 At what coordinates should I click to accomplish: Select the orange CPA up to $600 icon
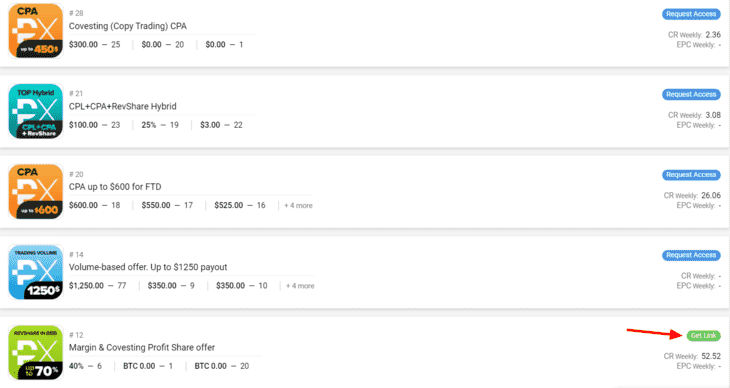tap(35, 191)
